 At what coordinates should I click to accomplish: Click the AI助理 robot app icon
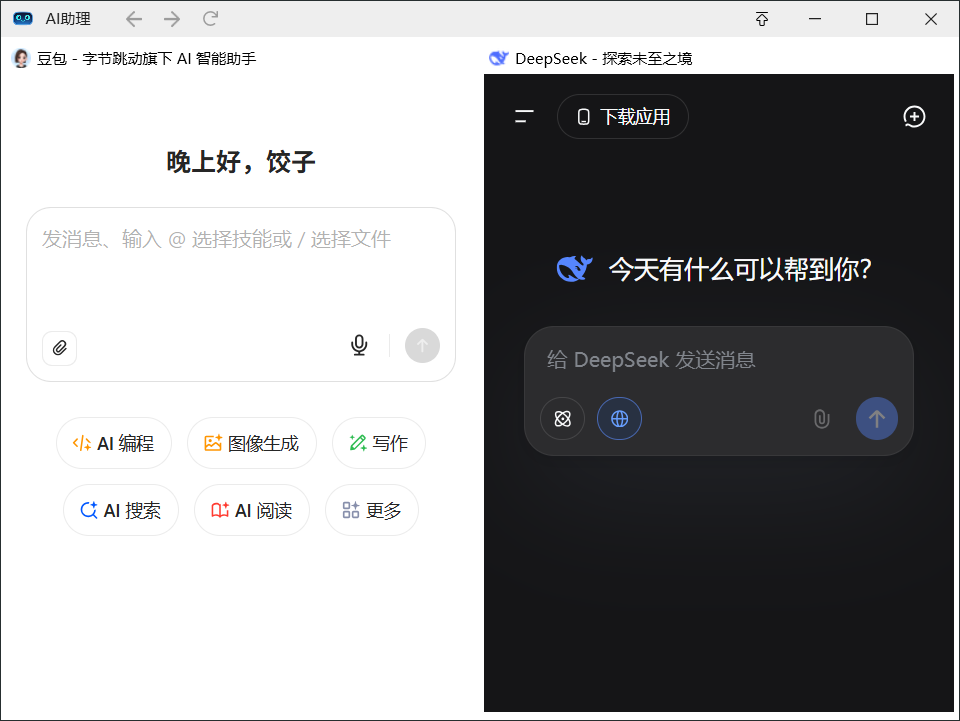(23, 18)
